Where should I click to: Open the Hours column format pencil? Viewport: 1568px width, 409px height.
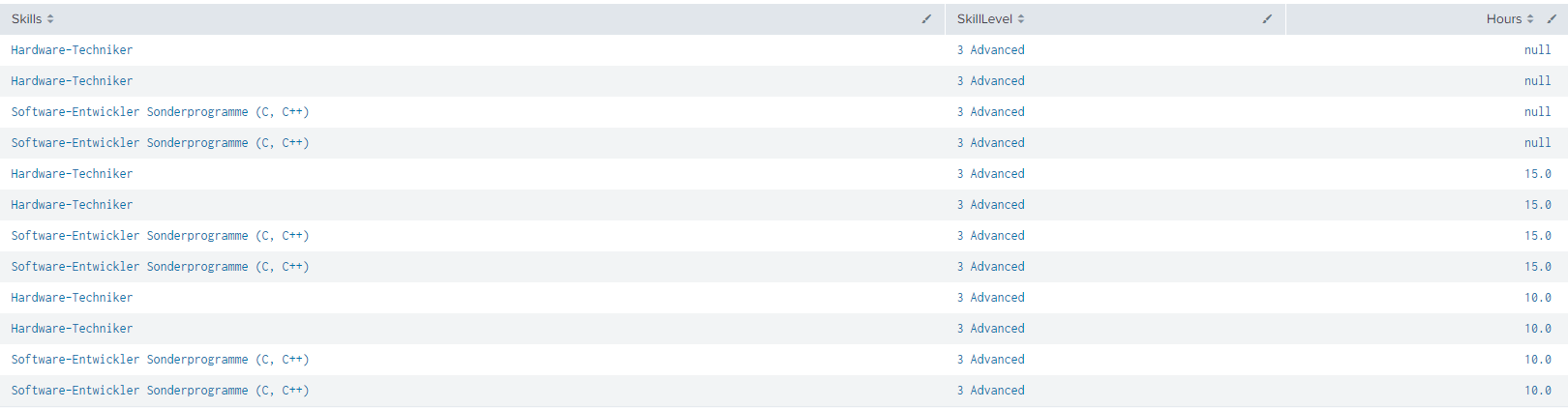pos(1552,19)
